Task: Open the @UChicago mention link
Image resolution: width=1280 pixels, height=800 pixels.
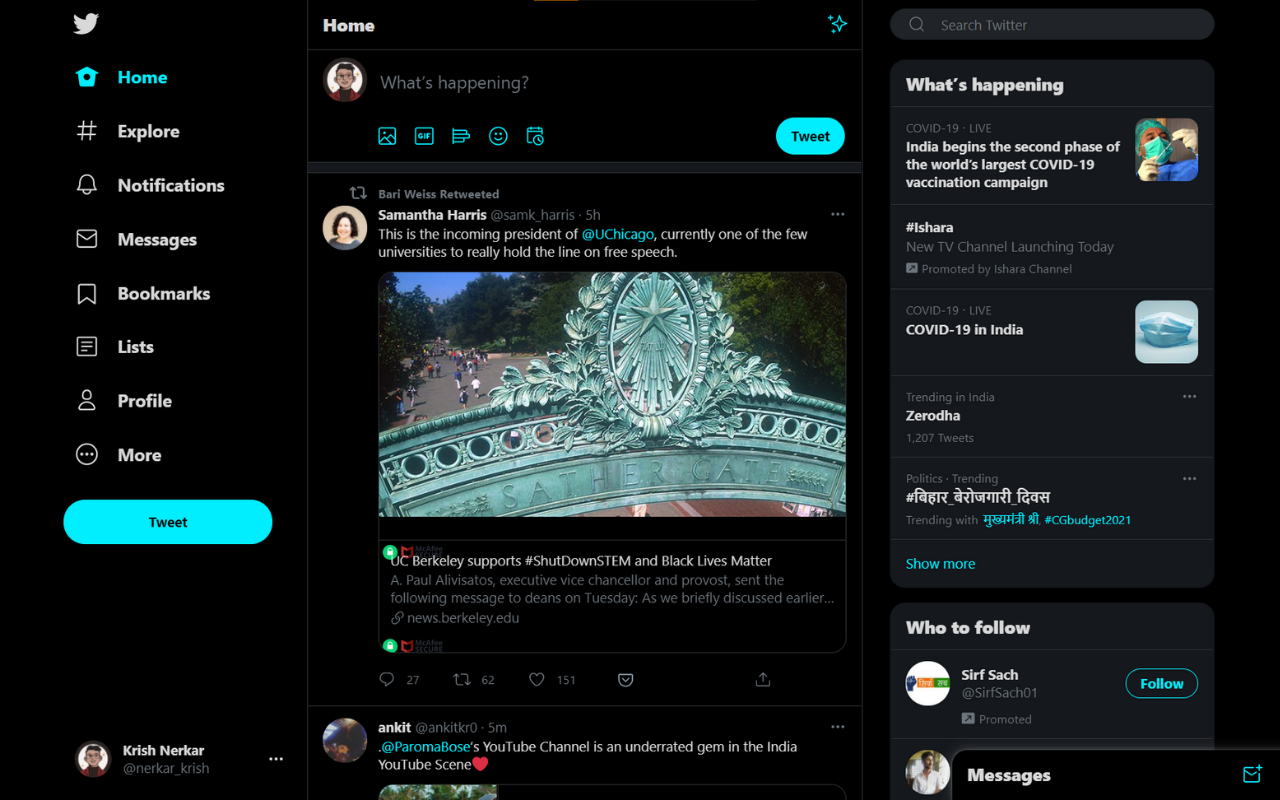Action: (618, 234)
